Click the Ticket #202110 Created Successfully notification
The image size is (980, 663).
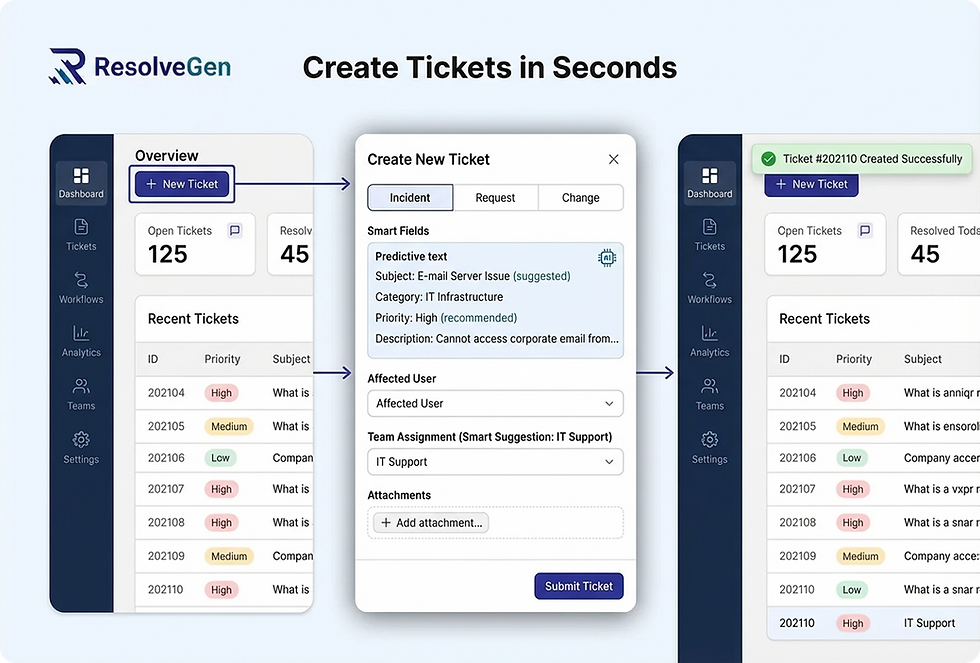tap(862, 159)
